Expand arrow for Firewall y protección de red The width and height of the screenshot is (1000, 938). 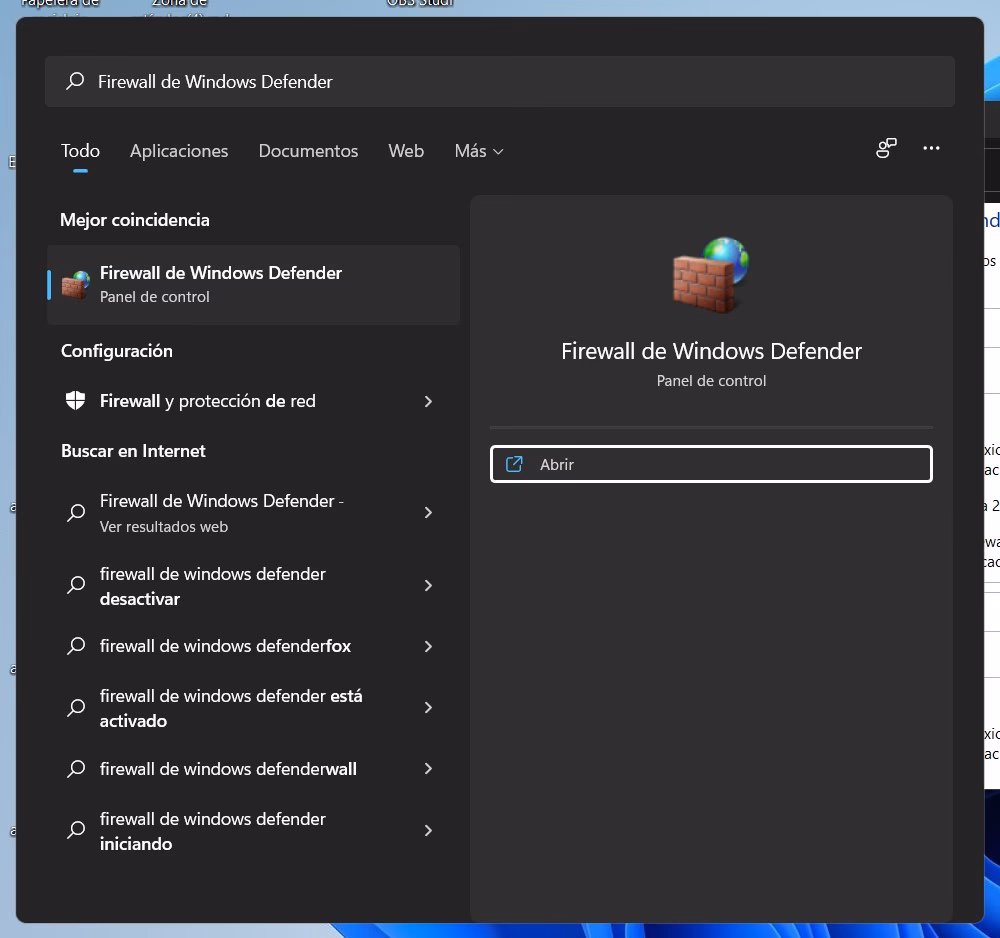428,401
